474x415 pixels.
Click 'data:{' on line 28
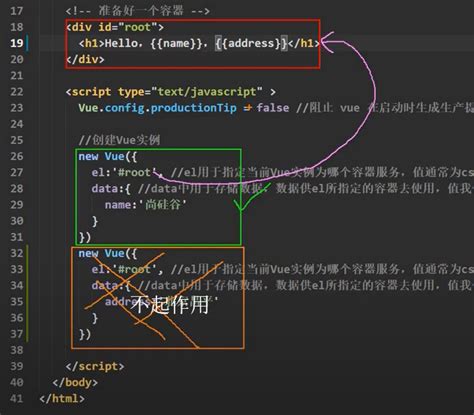[x=111, y=189]
